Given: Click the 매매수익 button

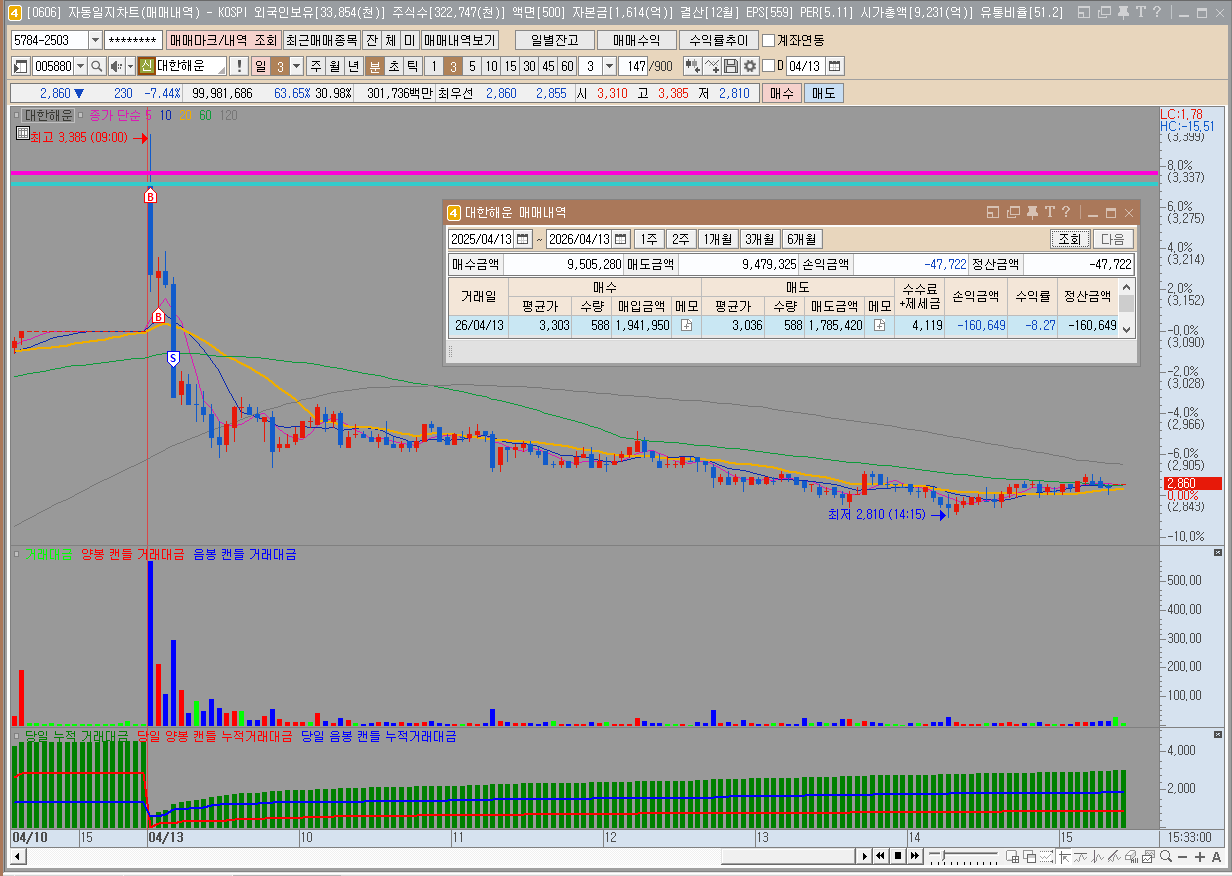Looking at the screenshot, I should click(637, 40).
